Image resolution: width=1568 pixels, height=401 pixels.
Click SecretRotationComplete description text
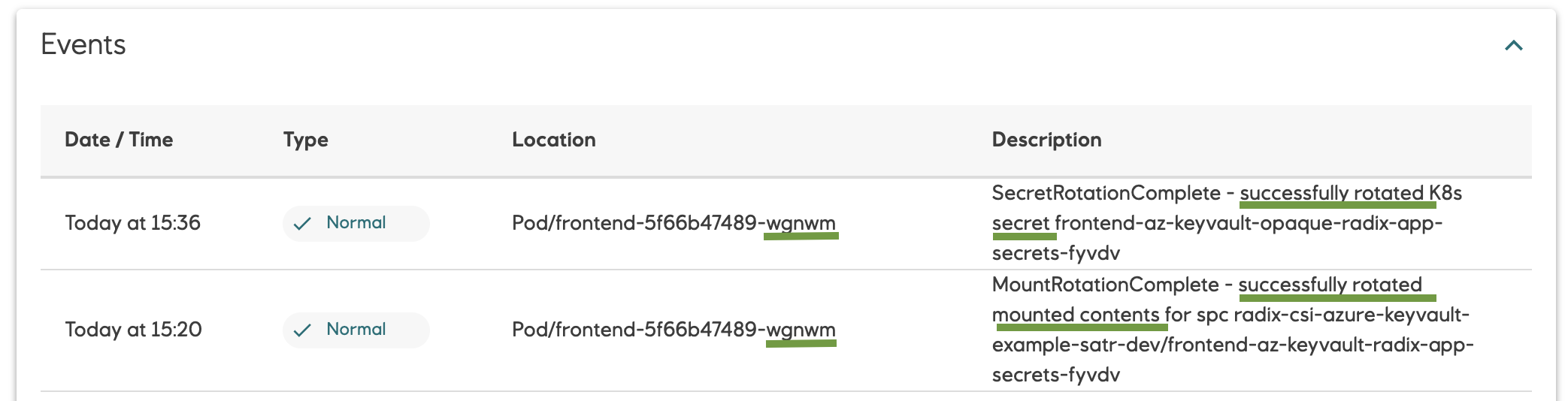click(1106, 193)
